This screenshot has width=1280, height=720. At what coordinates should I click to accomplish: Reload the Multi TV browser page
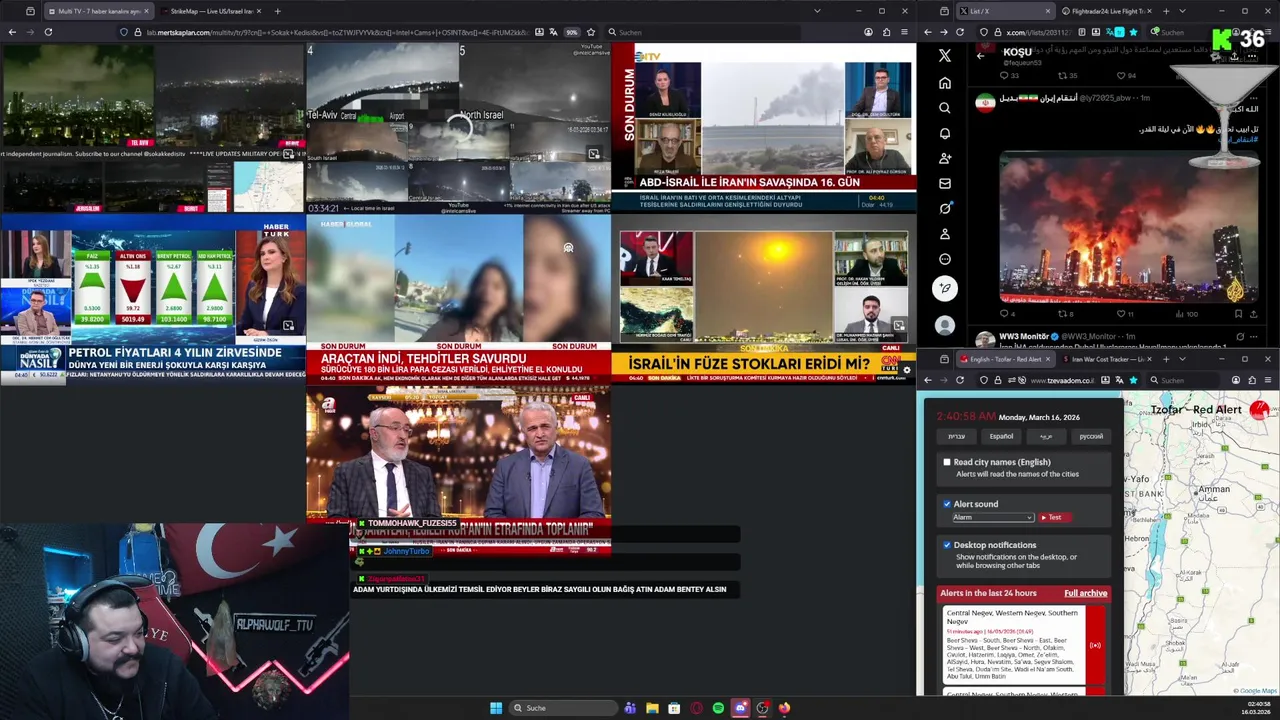coord(48,32)
